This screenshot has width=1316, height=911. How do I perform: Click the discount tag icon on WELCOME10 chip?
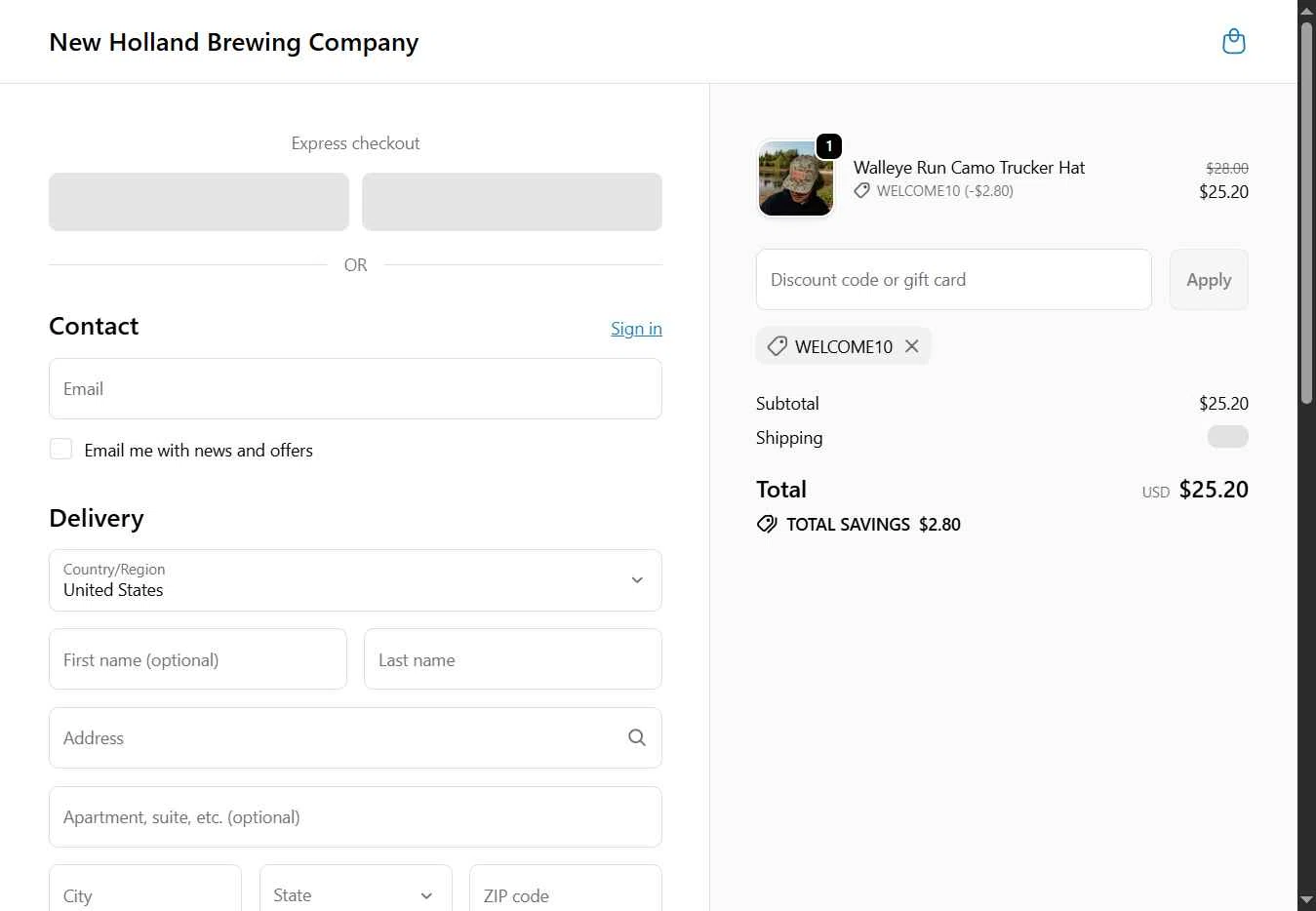pyautogui.click(x=777, y=346)
